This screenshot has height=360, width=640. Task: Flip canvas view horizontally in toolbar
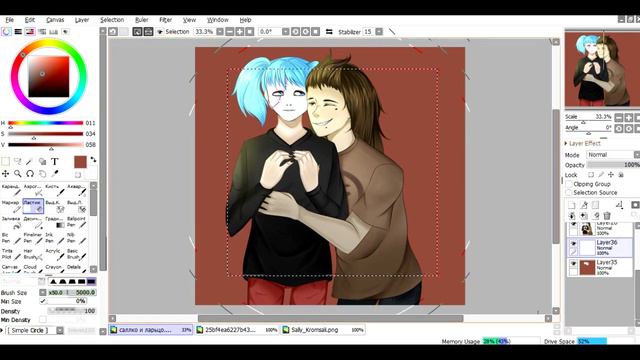(x=329, y=31)
